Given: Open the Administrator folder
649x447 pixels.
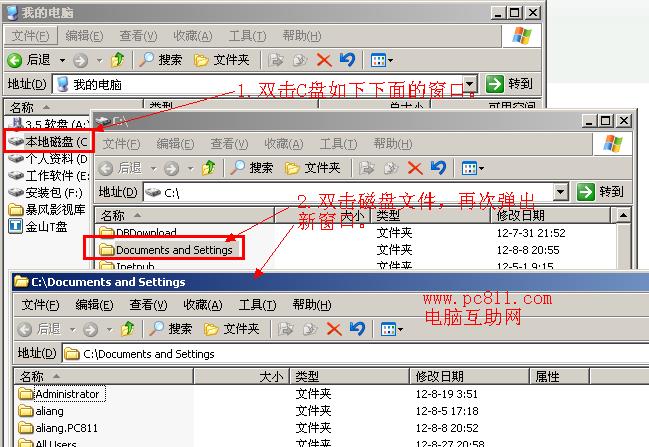Looking at the screenshot, I should (66, 394).
